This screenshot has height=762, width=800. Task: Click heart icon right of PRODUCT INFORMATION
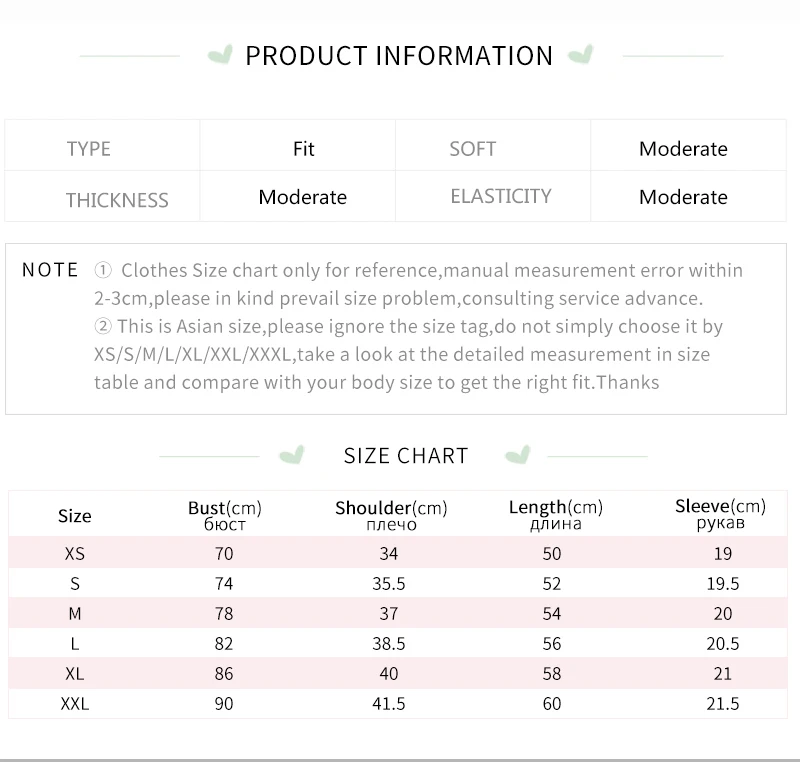[581, 55]
